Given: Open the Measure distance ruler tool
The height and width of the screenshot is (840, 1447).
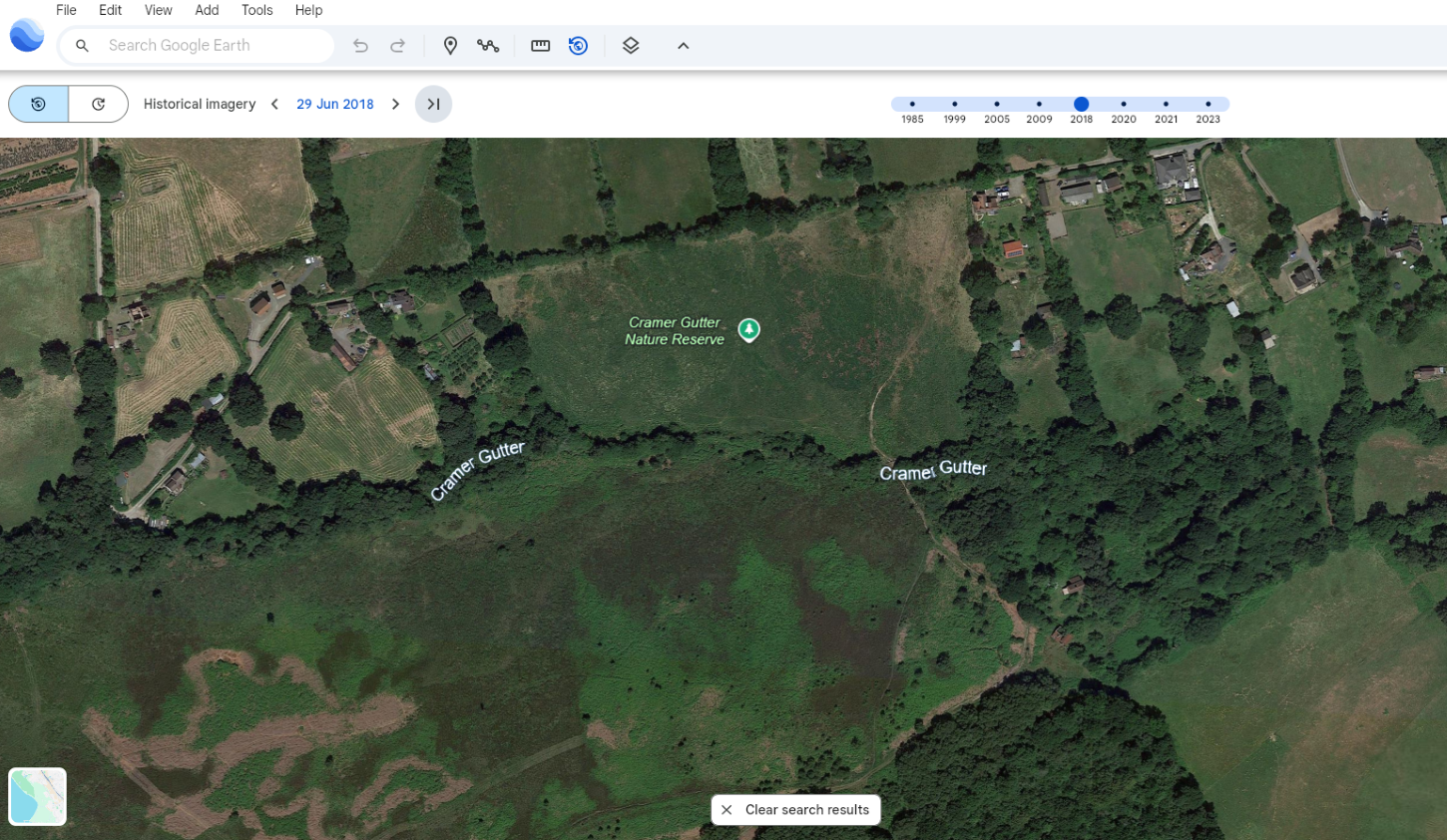Looking at the screenshot, I should pyautogui.click(x=540, y=46).
